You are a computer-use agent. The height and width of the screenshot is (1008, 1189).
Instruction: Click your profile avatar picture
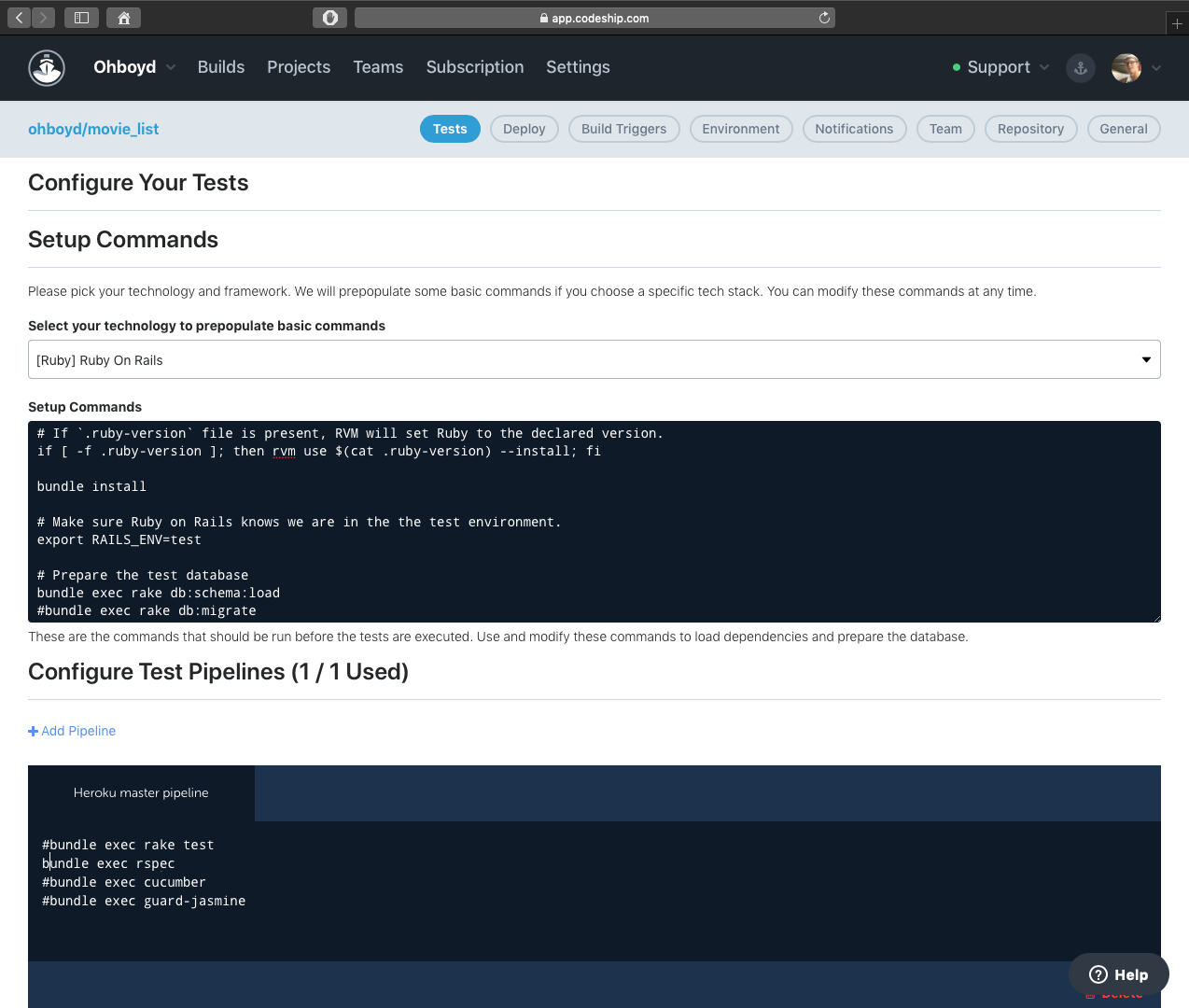[x=1126, y=67]
